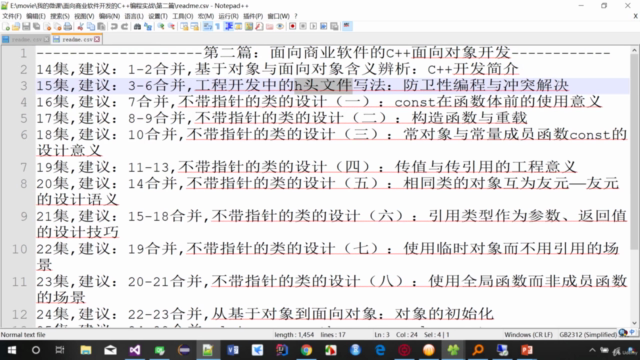Open File Explorer from the taskbar
640x360 pixels.
pyautogui.click(x=86, y=350)
